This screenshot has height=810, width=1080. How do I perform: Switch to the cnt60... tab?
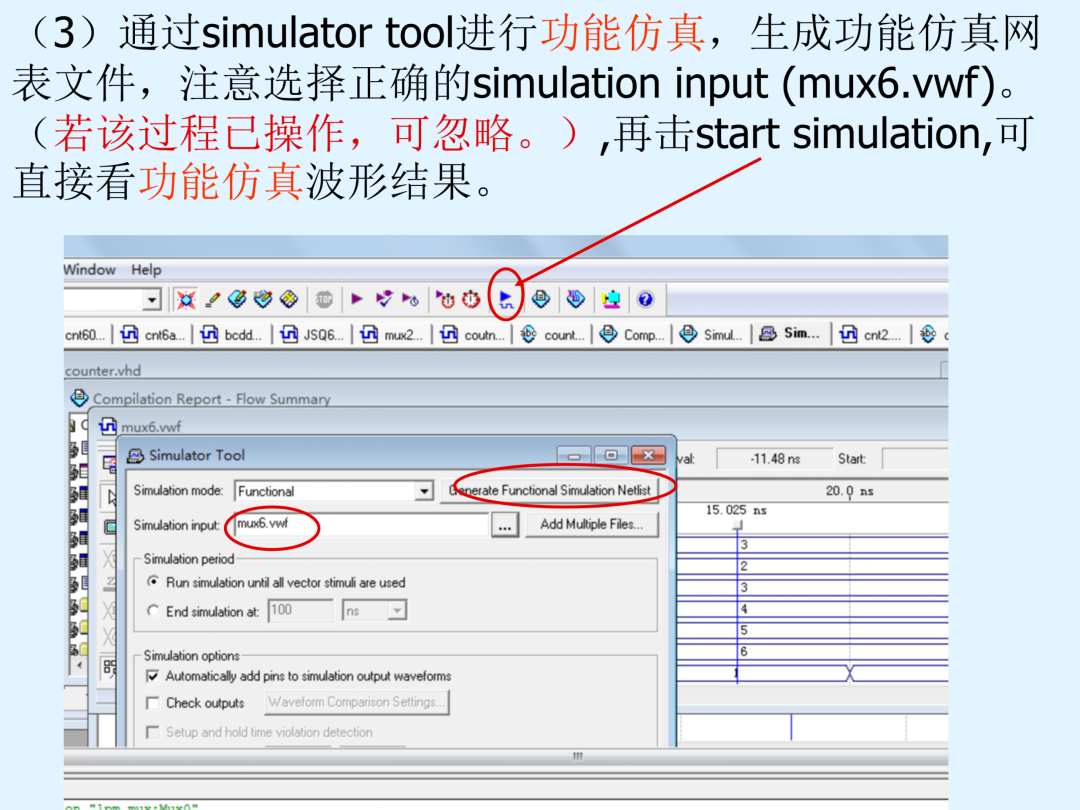85,335
